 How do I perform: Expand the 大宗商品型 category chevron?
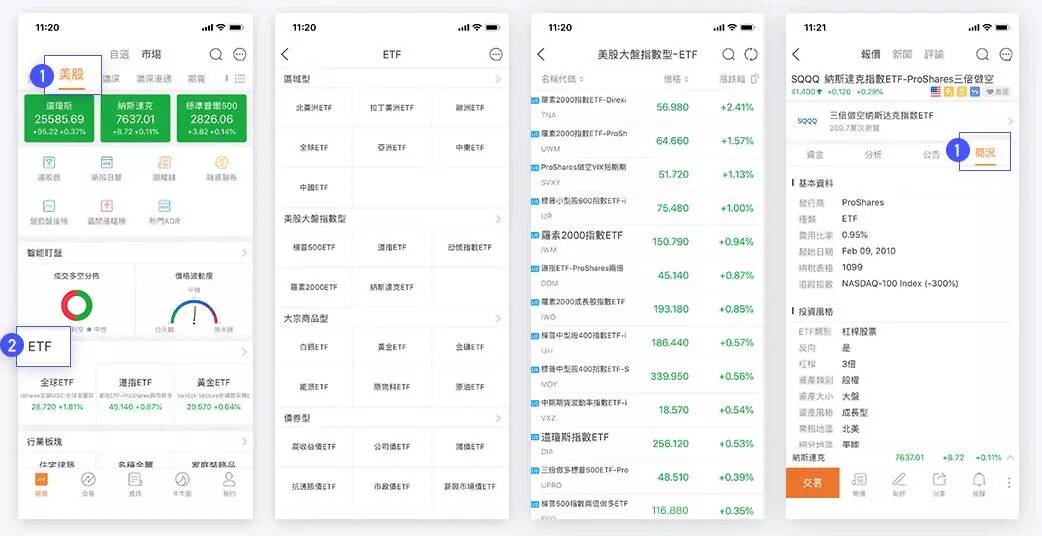tap(498, 319)
